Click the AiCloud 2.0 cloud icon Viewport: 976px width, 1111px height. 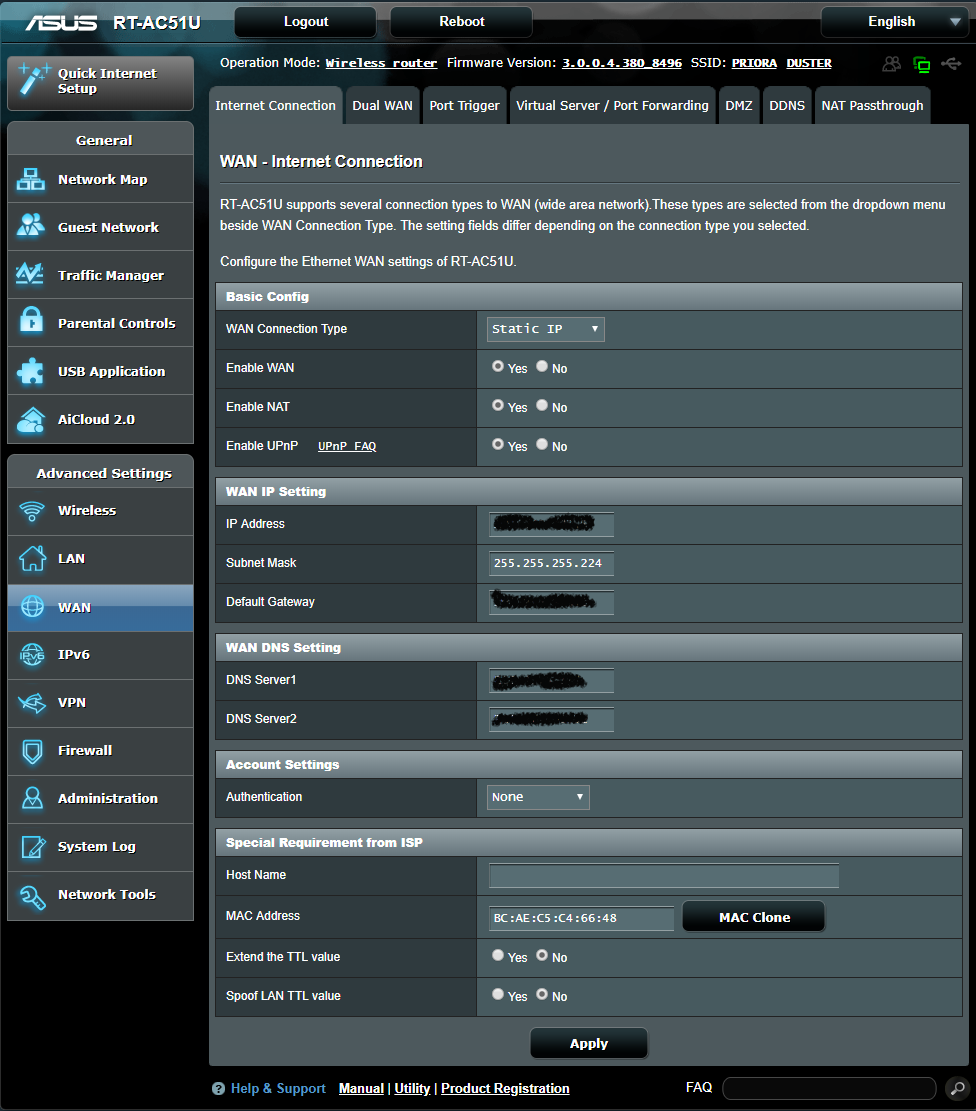pos(30,419)
